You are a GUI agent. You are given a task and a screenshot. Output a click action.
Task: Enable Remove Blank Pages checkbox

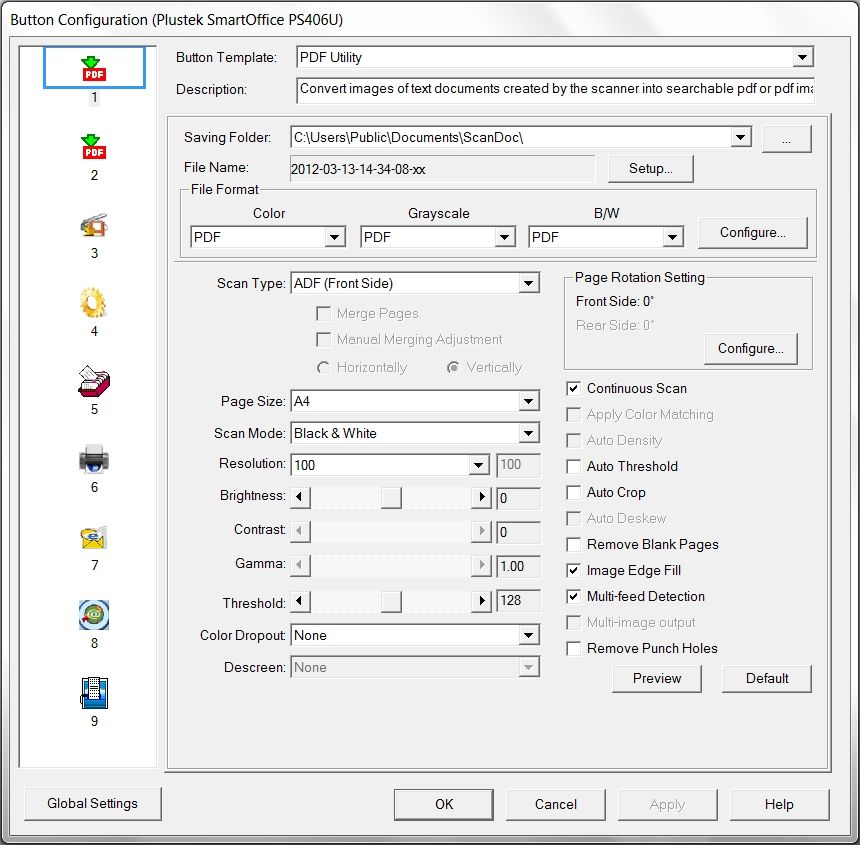tap(573, 545)
